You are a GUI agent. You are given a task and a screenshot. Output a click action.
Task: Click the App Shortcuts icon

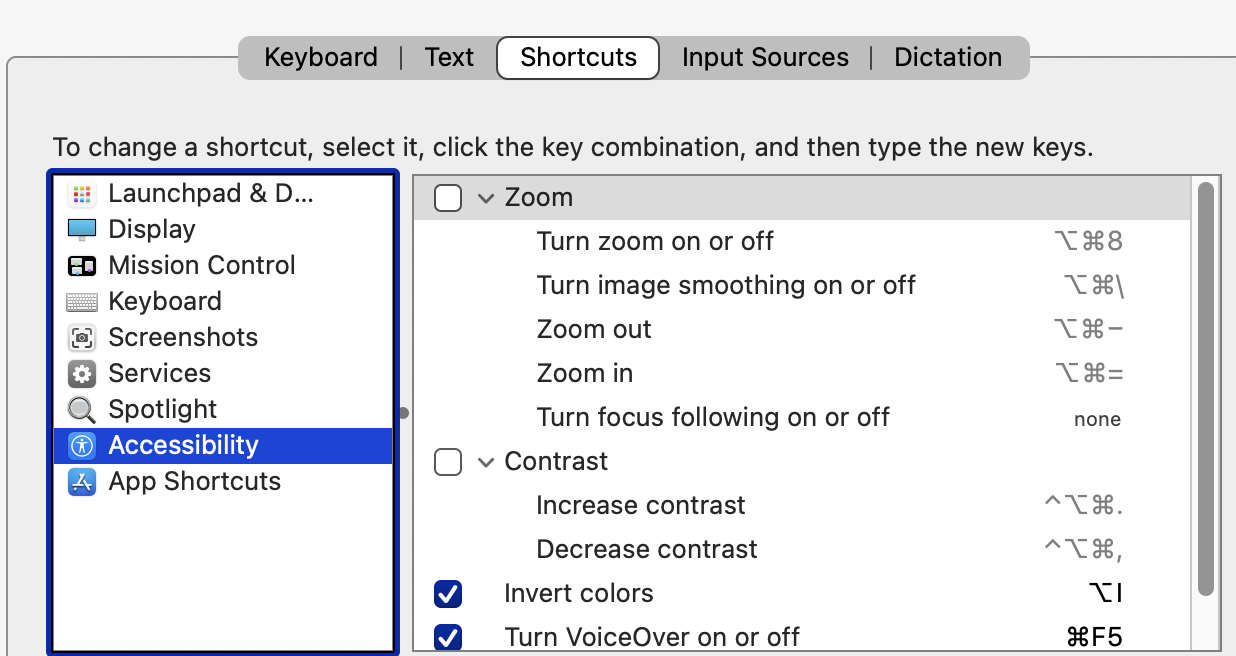pos(82,482)
